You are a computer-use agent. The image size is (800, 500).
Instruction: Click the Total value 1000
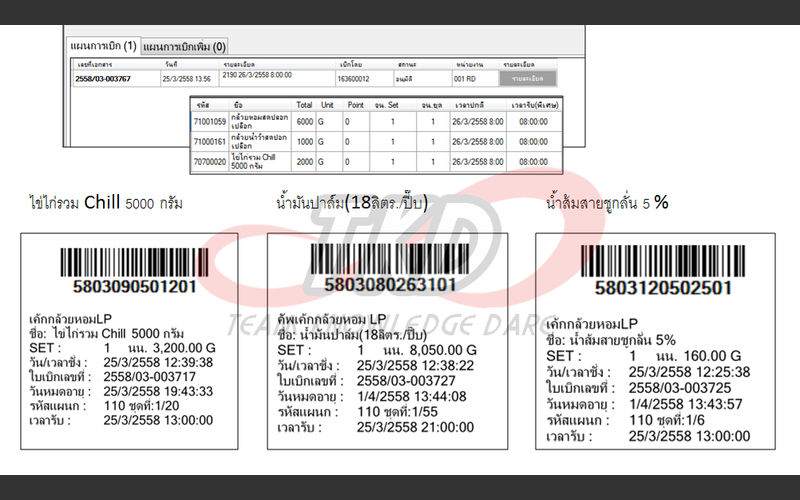[x=305, y=141]
